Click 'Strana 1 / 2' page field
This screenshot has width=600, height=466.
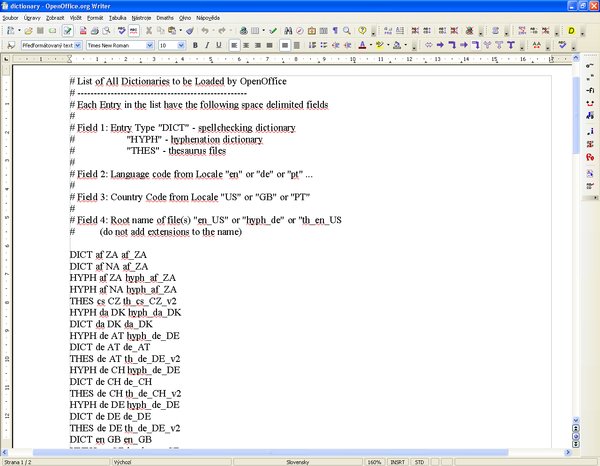pos(55,462)
